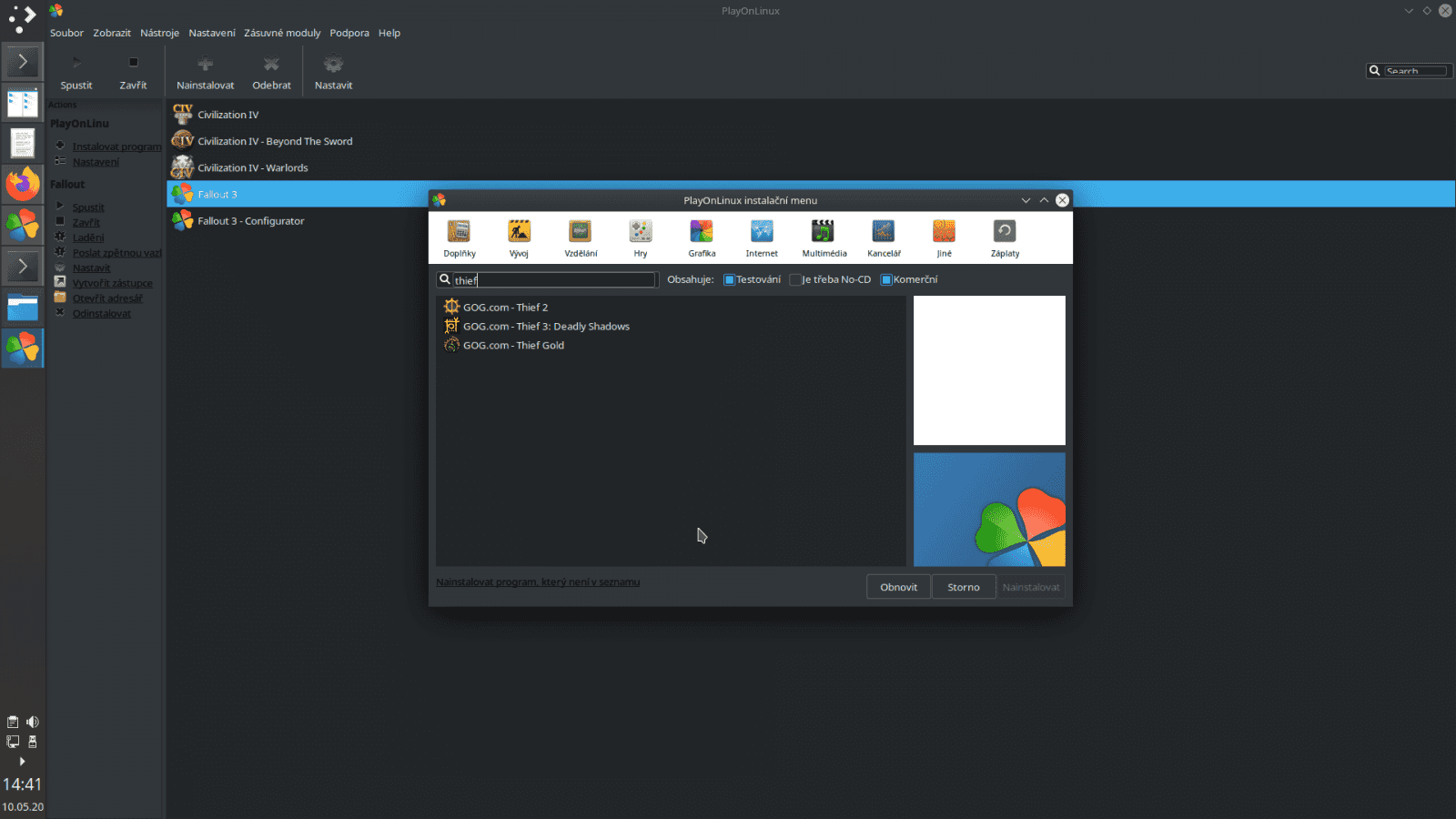The height and width of the screenshot is (819, 1456).
Task: Disable the Komerční checkbox
Action: click(886, 279)
